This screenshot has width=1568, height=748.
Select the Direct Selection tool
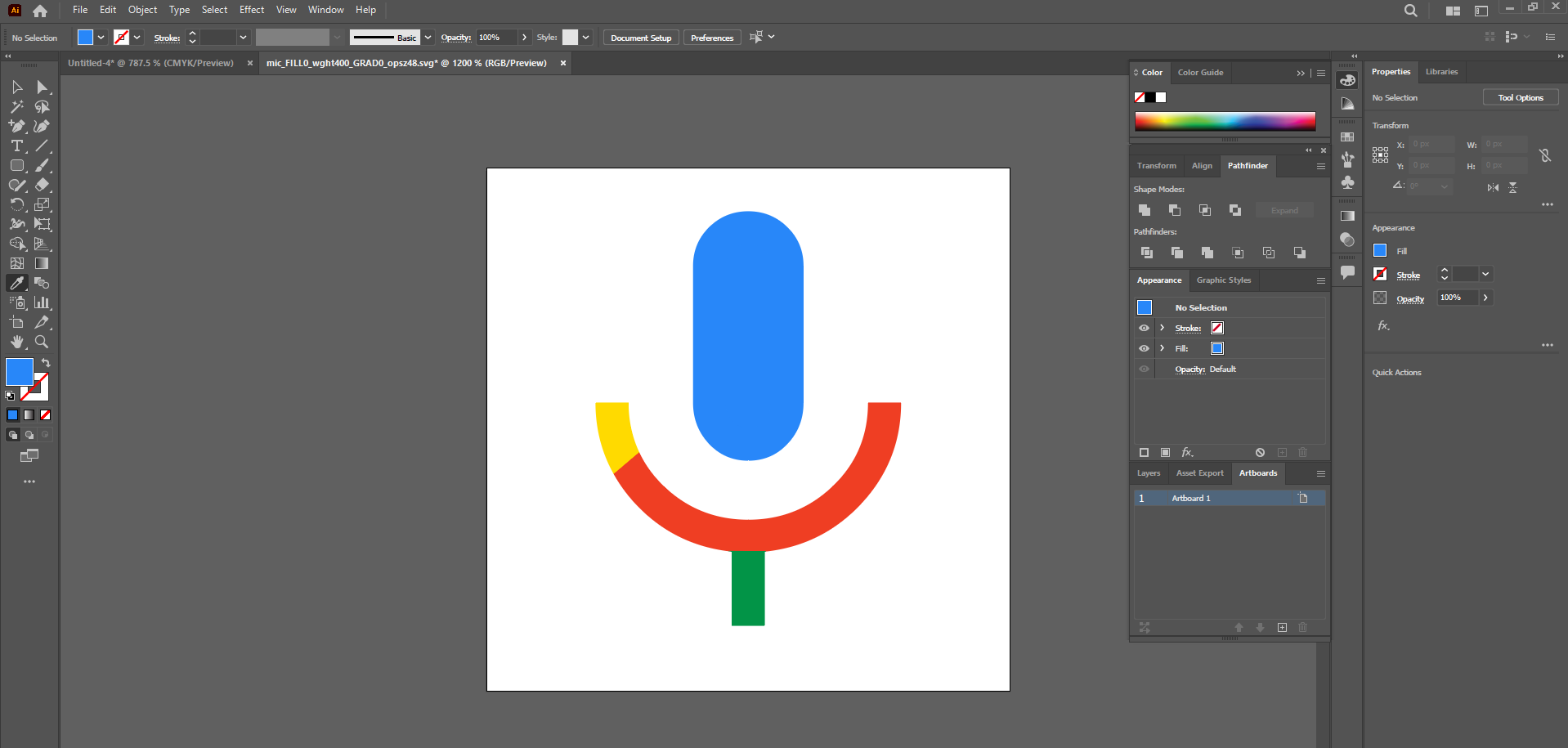42,87
